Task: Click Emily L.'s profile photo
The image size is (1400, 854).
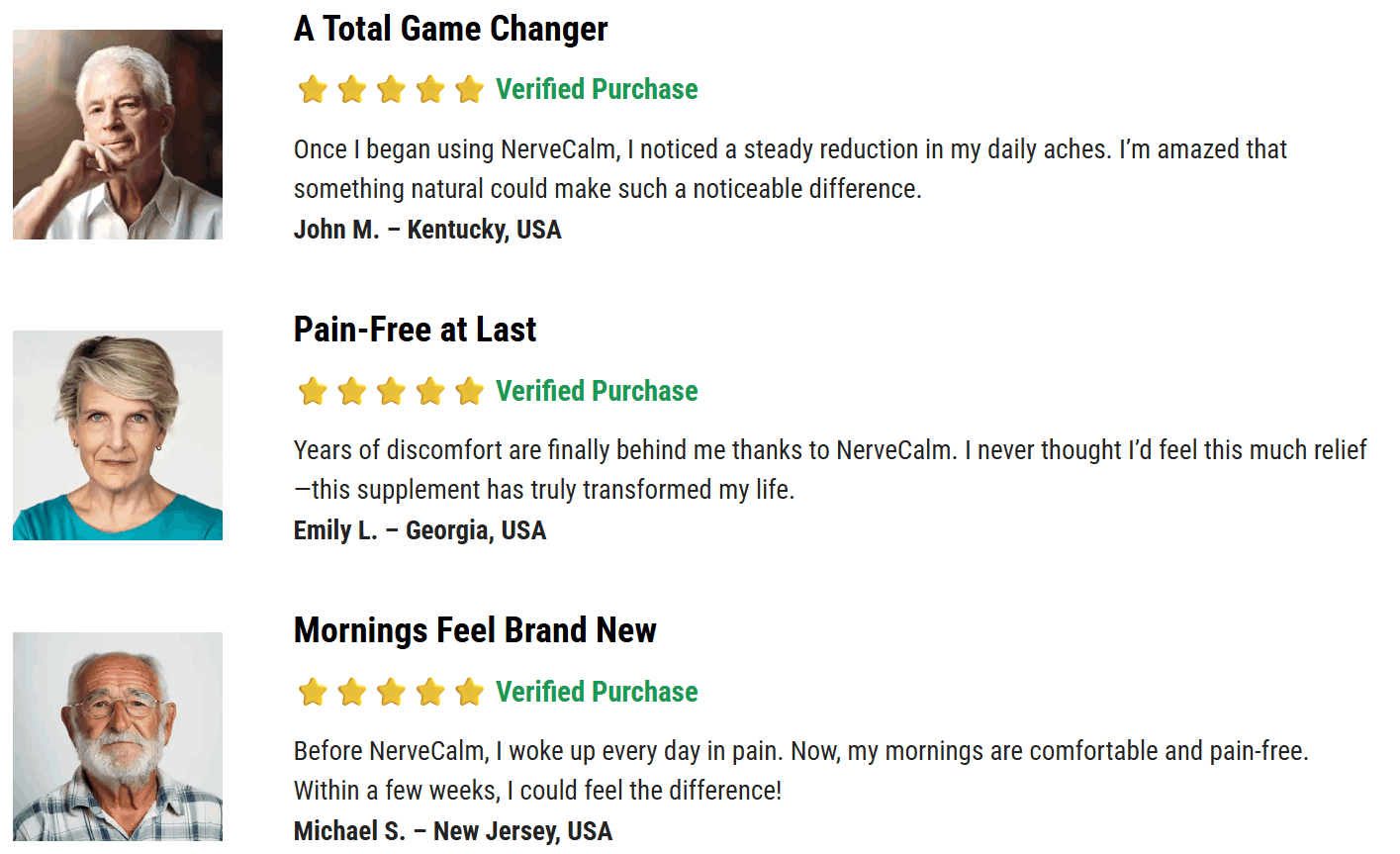Action: click(118, 435)
